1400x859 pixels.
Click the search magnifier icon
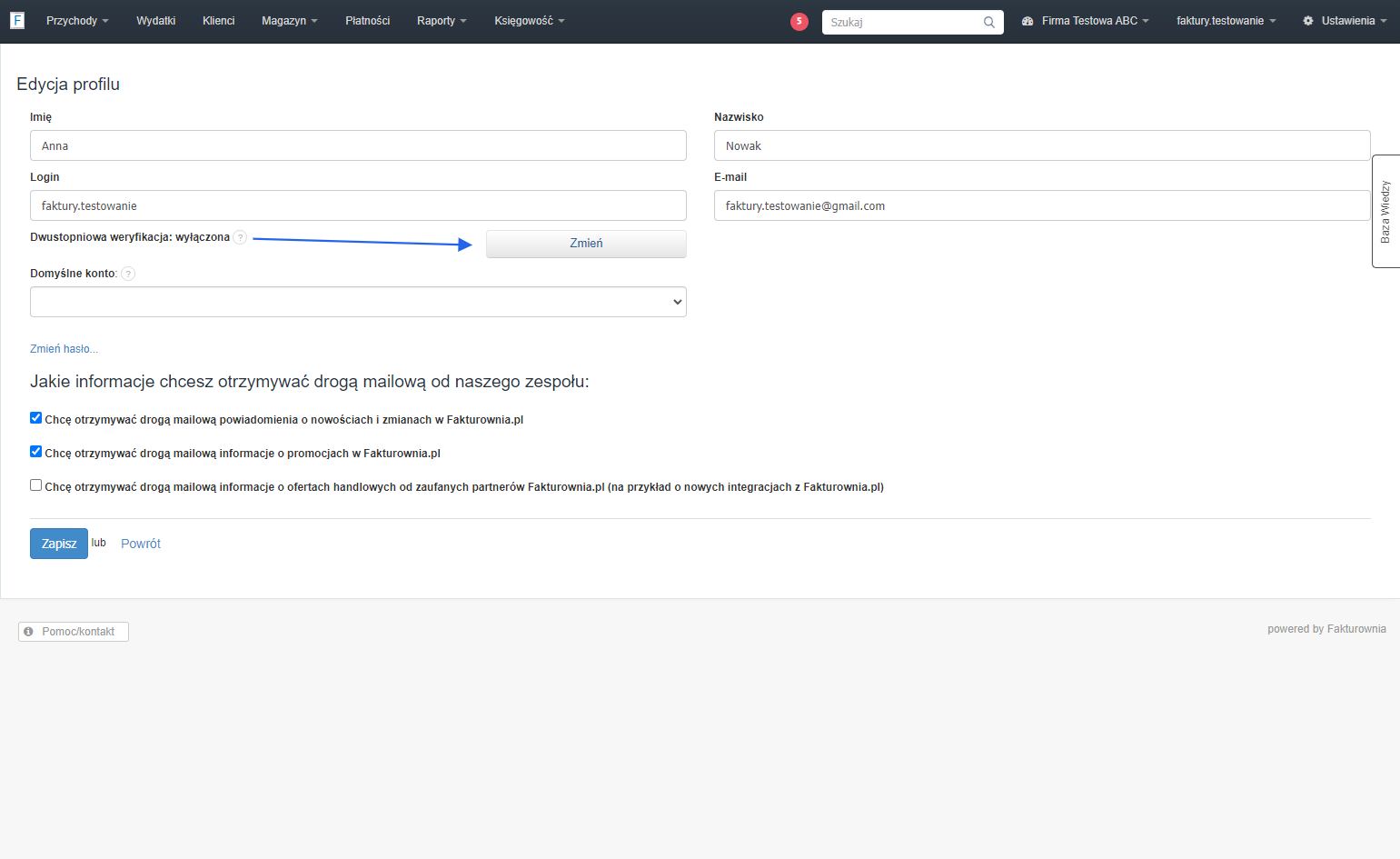click(x=989, y=23)
